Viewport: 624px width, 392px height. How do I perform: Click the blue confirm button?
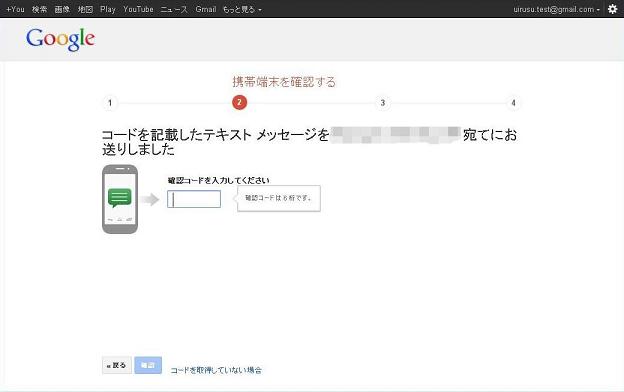[x=148, y=365]
